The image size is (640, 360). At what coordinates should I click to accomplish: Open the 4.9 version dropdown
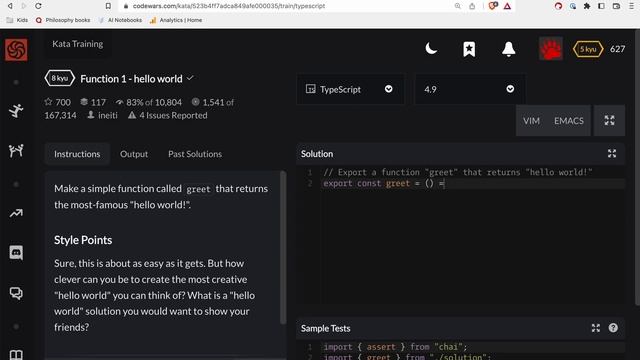(x=470, y=89)
